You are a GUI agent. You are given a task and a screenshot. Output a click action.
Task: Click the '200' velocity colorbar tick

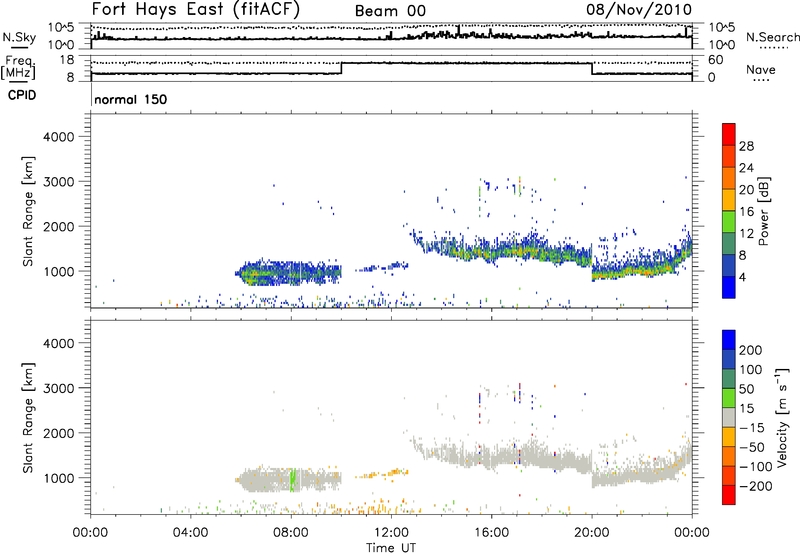click(751, 350)
